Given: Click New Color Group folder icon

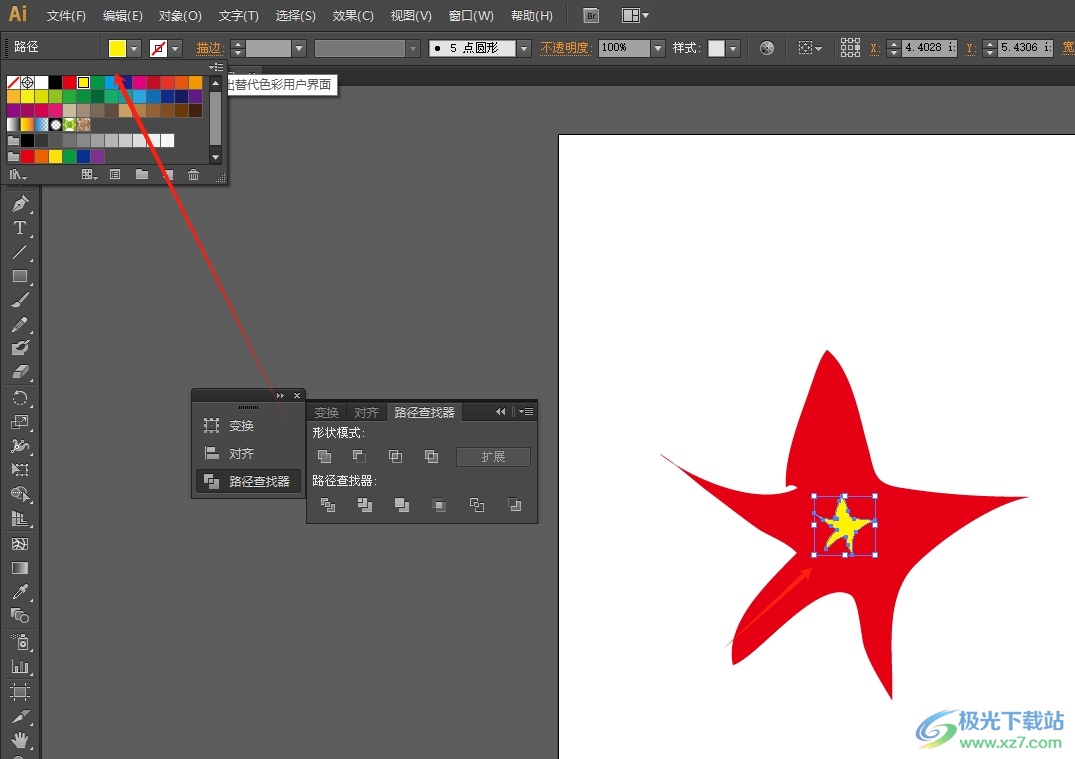Looking at the screenshot, I should coord(142,175).
